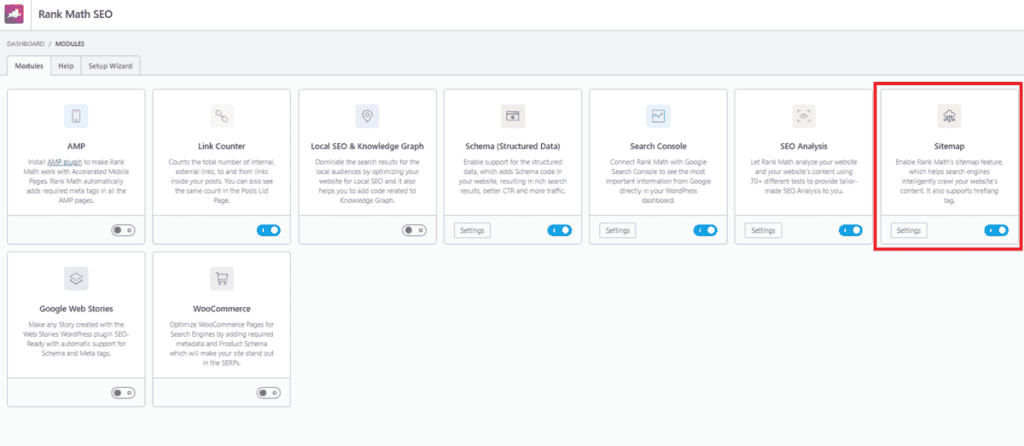Viewport: 1024px width, 446px height.
Task: Enable the Google Web Stories toggle
Action: [123, 393]
